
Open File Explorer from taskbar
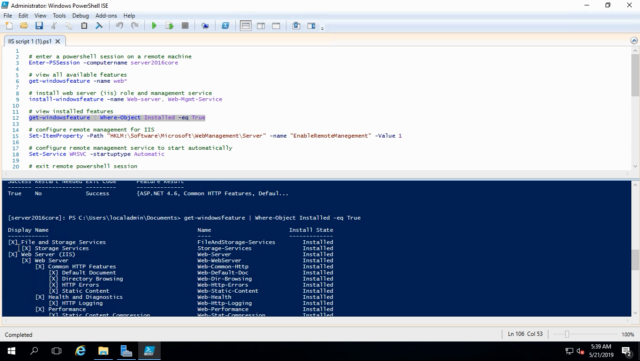pyautogui.click(x=103, y=351)
